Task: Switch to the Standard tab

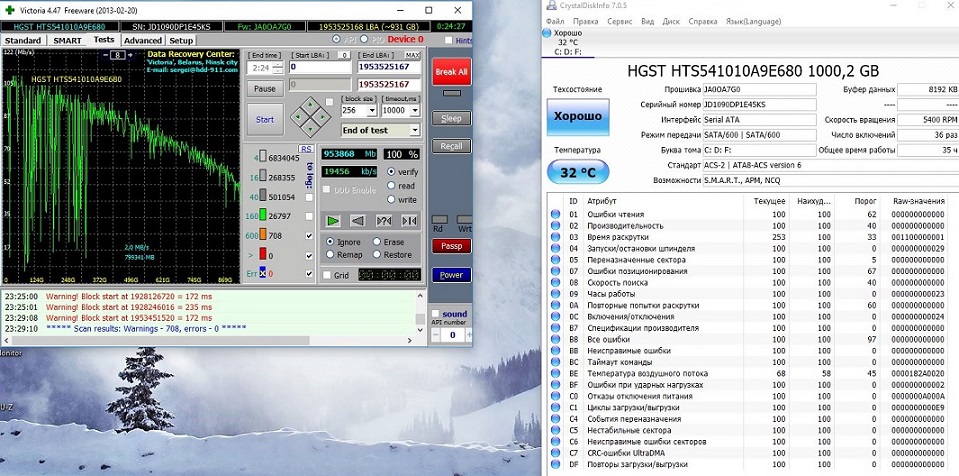Action: point(23,40)
